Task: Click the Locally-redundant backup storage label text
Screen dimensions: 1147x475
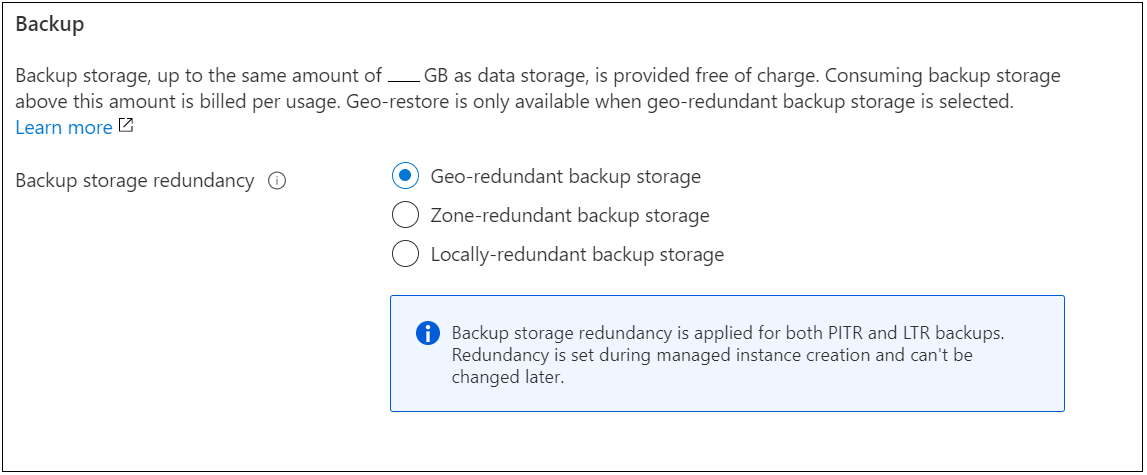Action: coord(577,254)
